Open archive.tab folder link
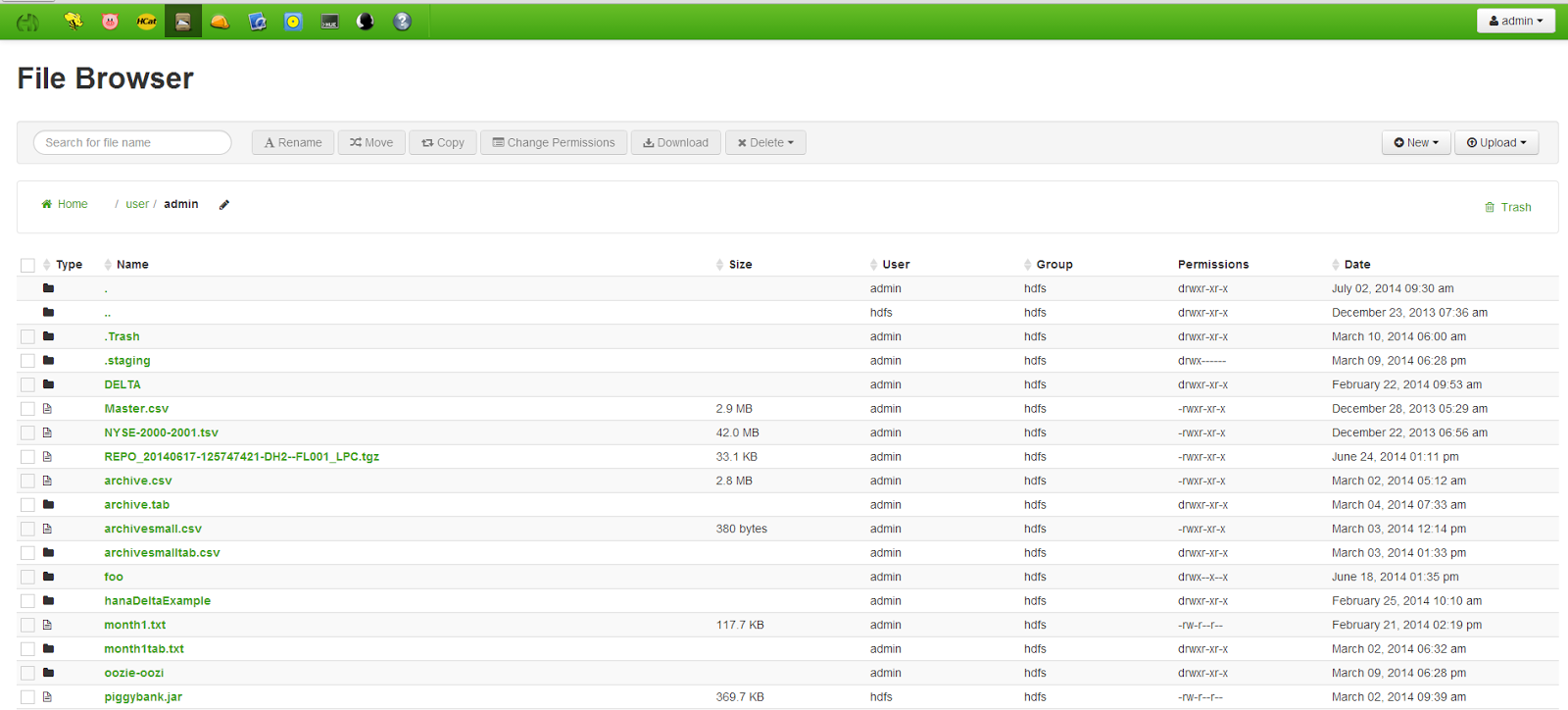 (x=137, y=505)
